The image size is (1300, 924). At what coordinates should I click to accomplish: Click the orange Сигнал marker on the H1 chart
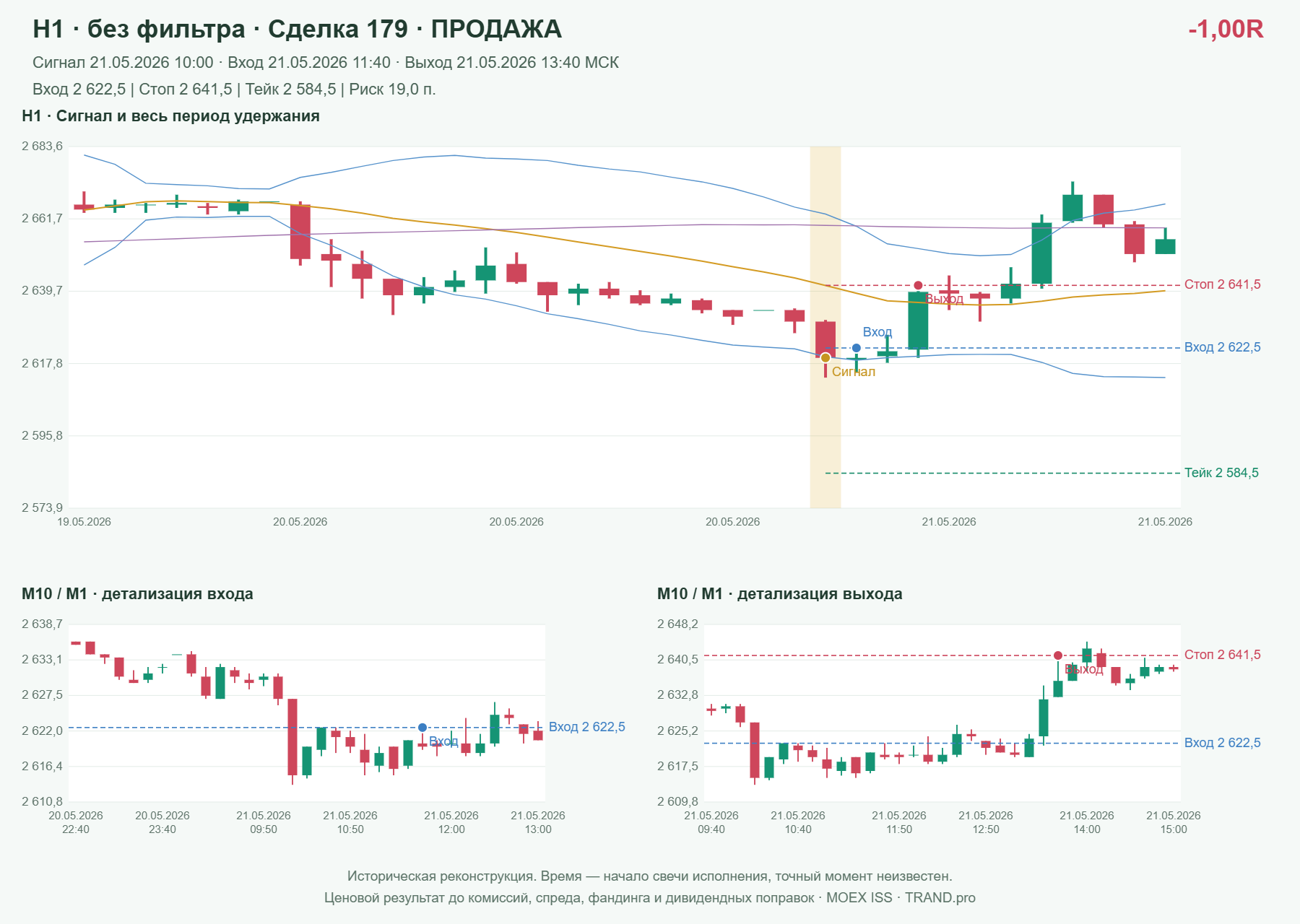coord(825,358)
